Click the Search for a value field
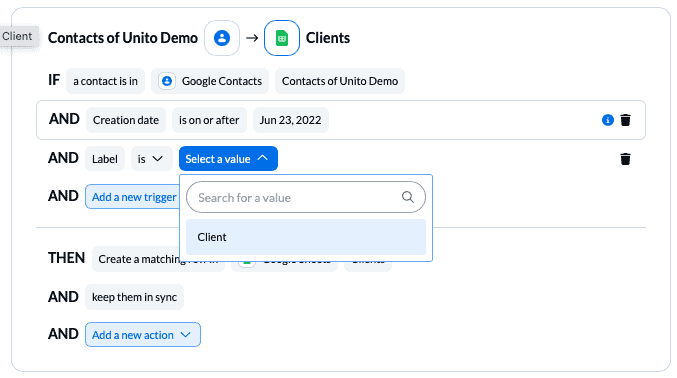The height and width of the screenshot is (378, 677). click(x=306, y=197)
